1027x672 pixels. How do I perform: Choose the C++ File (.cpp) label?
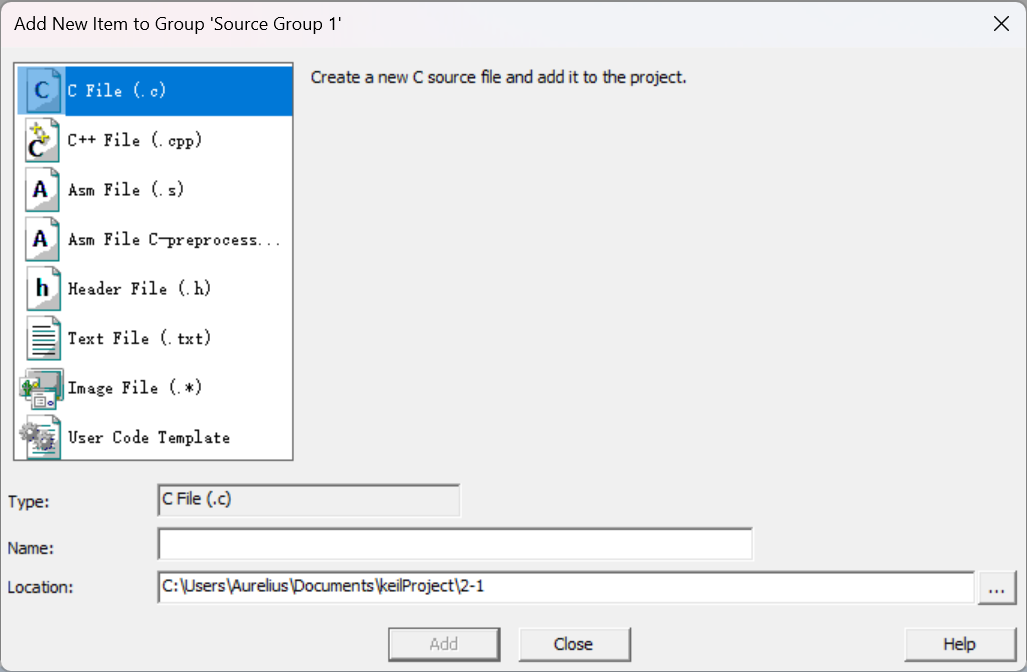(135, 140)
